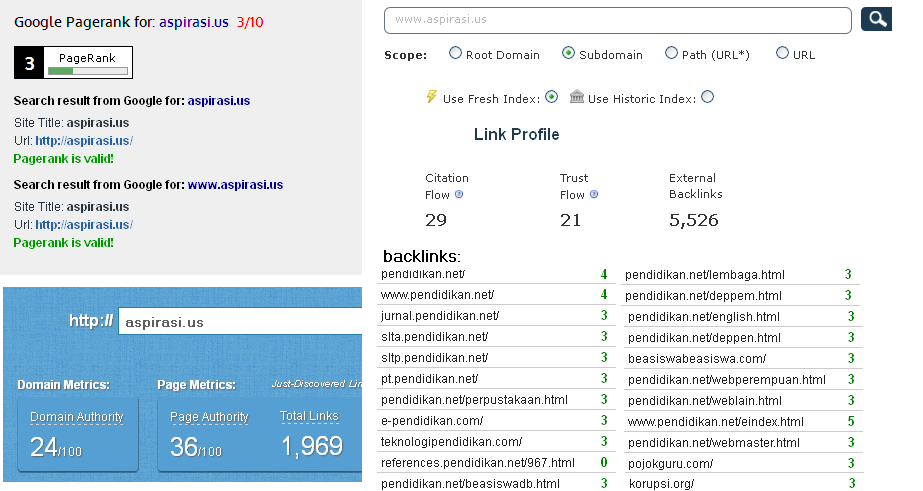Click the 'backlinks:' heading

pyautogui.click(x=422, y=257)
